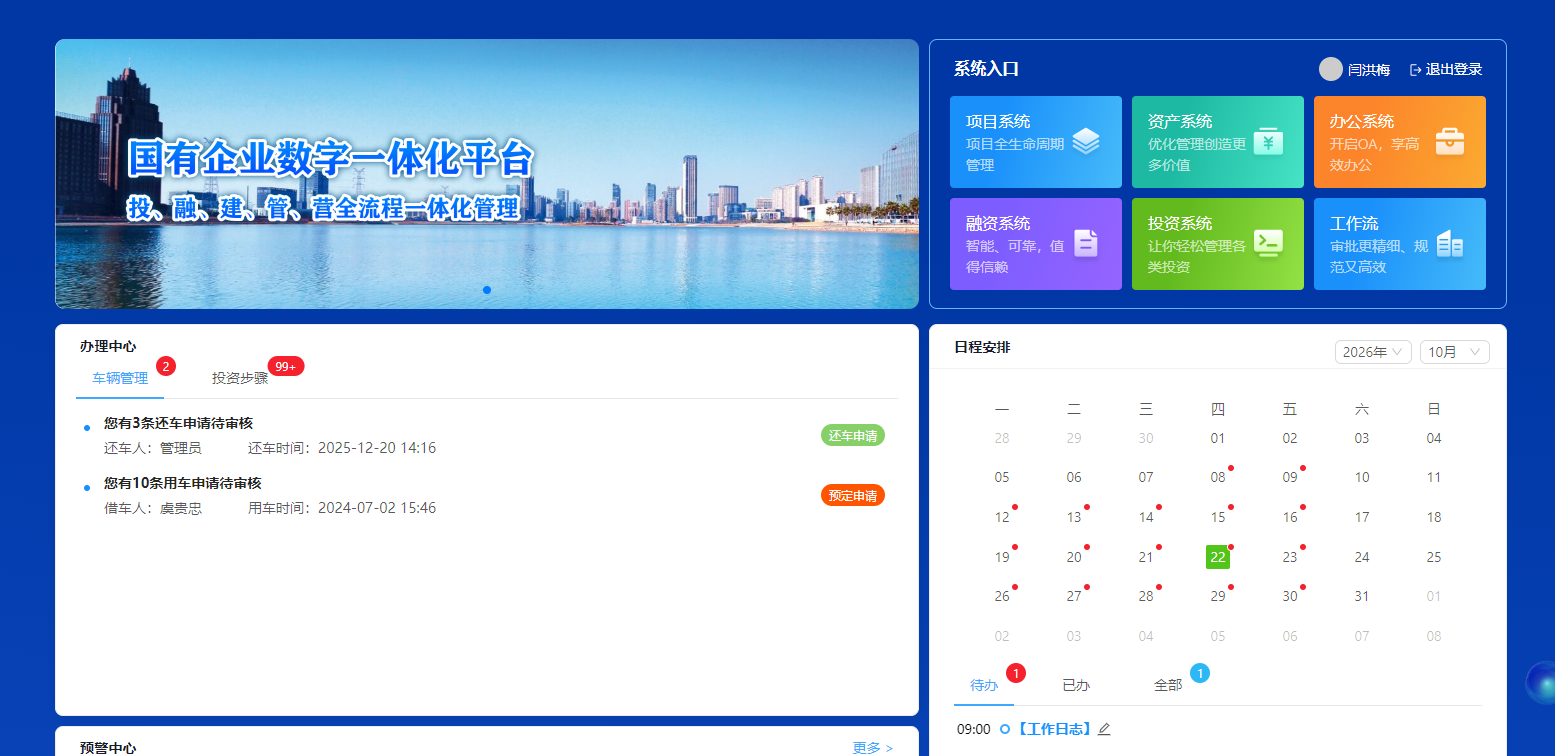Image resolution: width=1555 pixels, height=756 pixels.
Task: Select the banner carousel dot indicator
Action: click(x=487, y=290)
